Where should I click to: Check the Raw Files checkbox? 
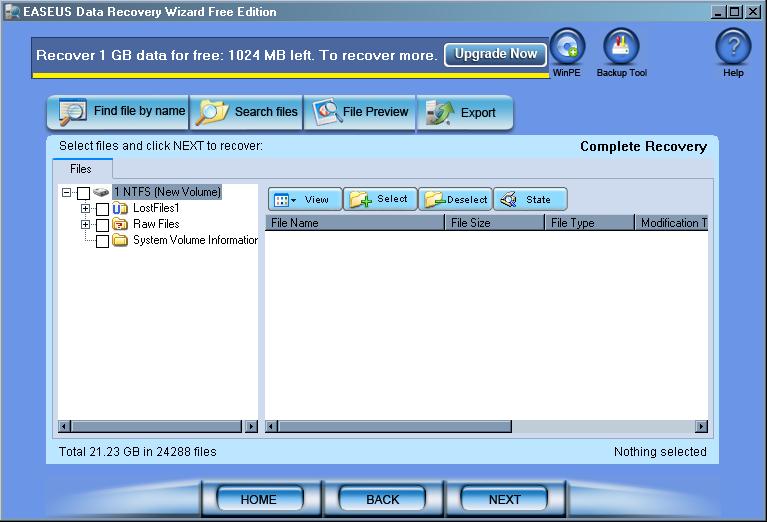pyautogui.click(x=102, y=225)
